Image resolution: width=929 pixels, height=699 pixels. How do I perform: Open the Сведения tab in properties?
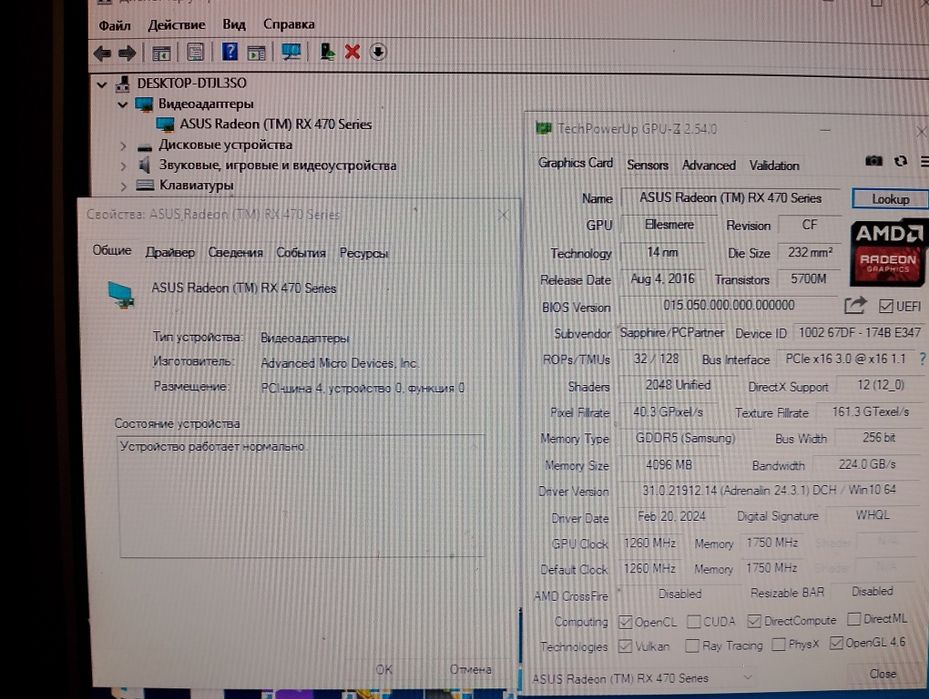[x=235, y=252]
